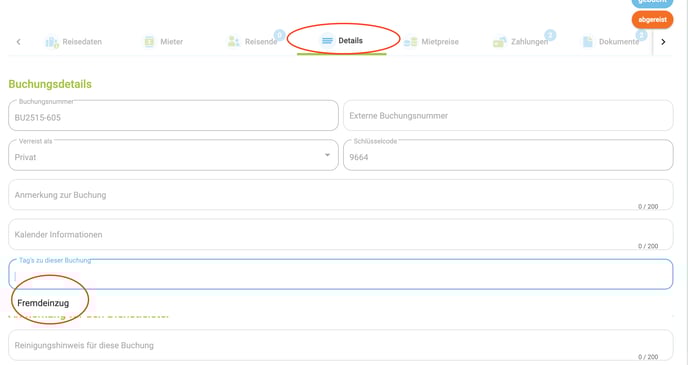
Task: Click the Dokumente count badge
Action: [x=641, y=35]
